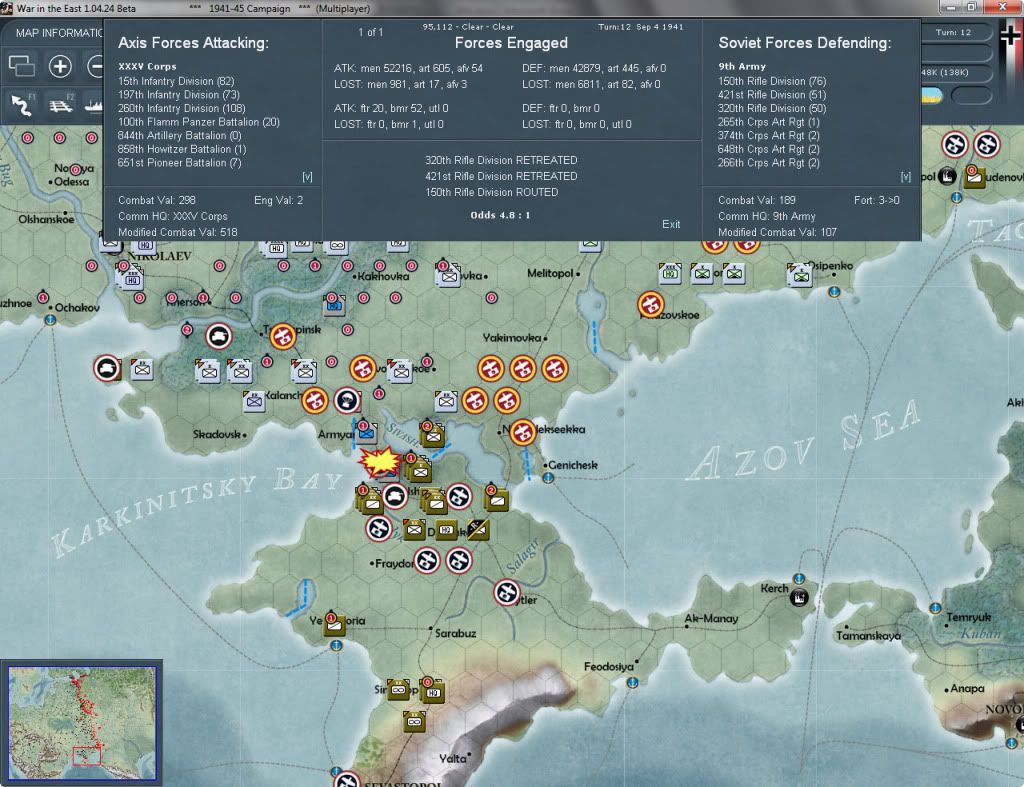Click the 421st Rifle Division (51) entry

coord(772,95)
